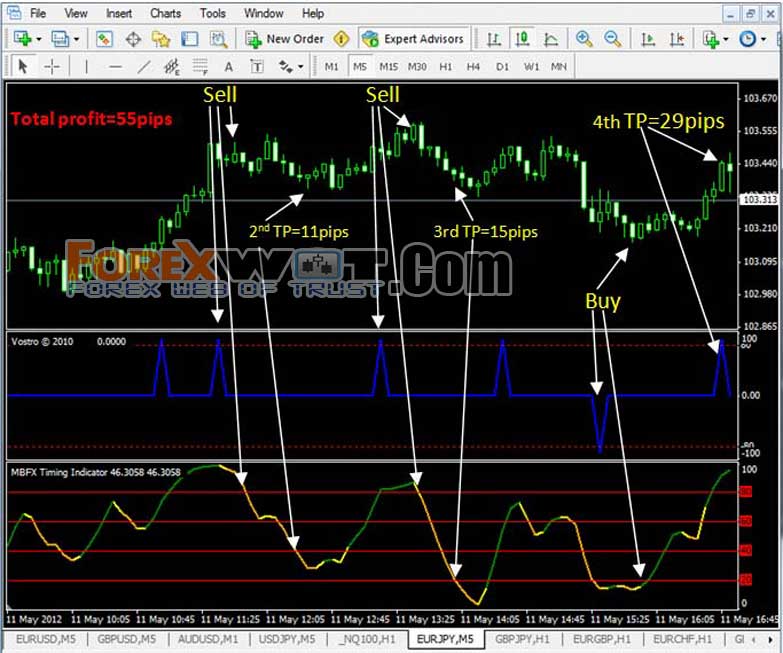Click the chart tabs scroll right arrow

point(771,640)
